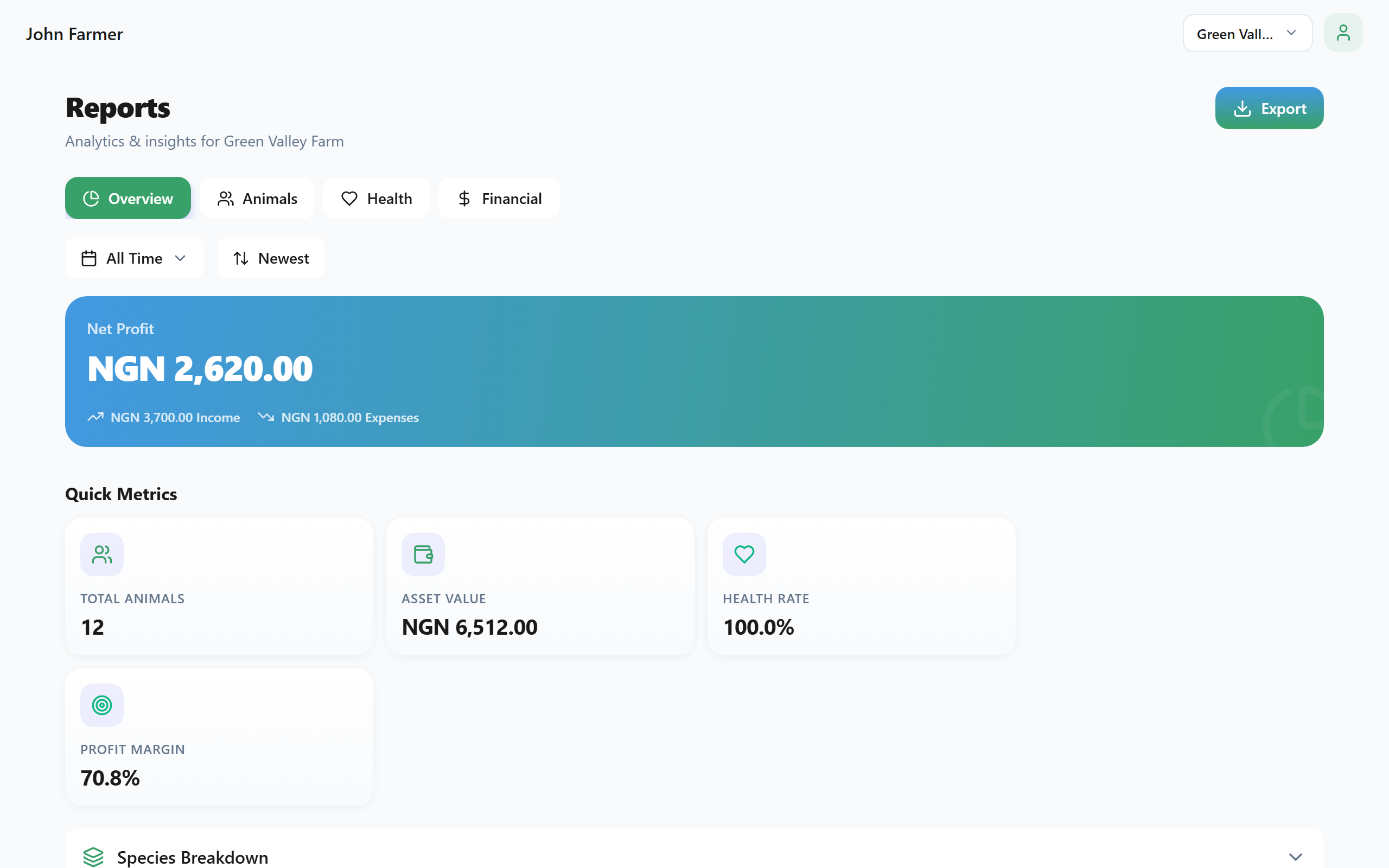Click the NGN 3,700.00 Income text
The image size is (1389, 868).
175,417
